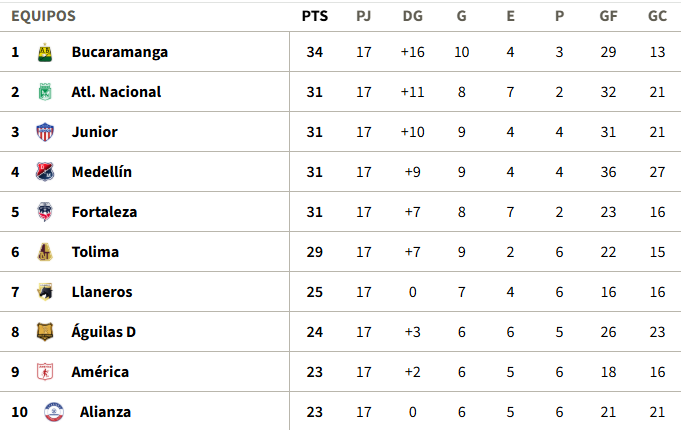Click the Tolima team crest icon

(x=44, y=252)
